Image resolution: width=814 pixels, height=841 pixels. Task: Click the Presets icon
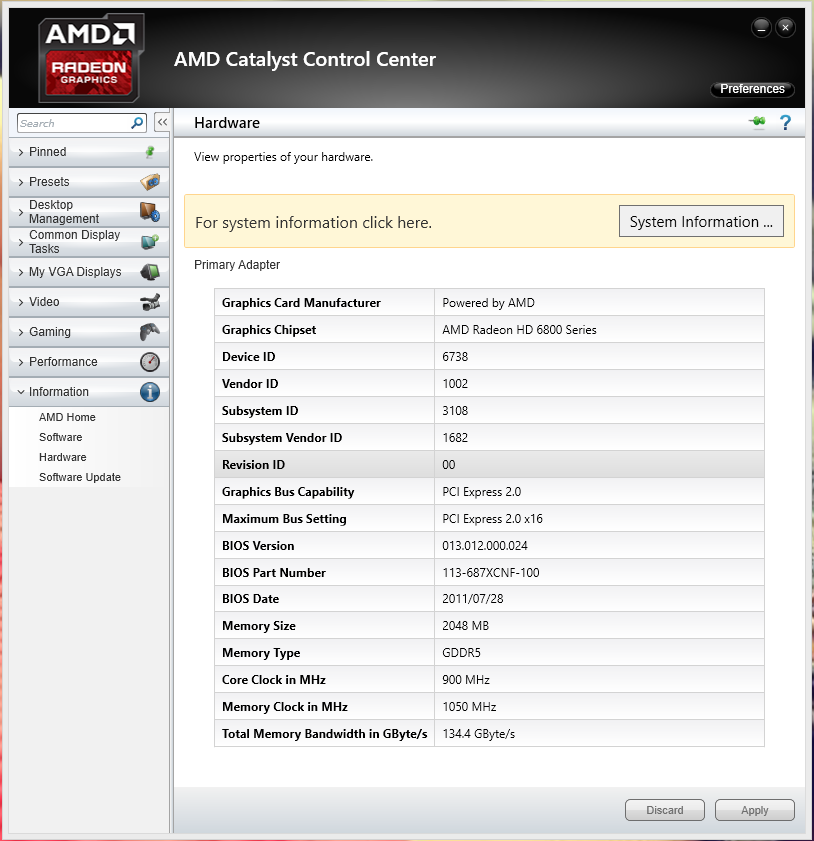[x=150, y=182]
